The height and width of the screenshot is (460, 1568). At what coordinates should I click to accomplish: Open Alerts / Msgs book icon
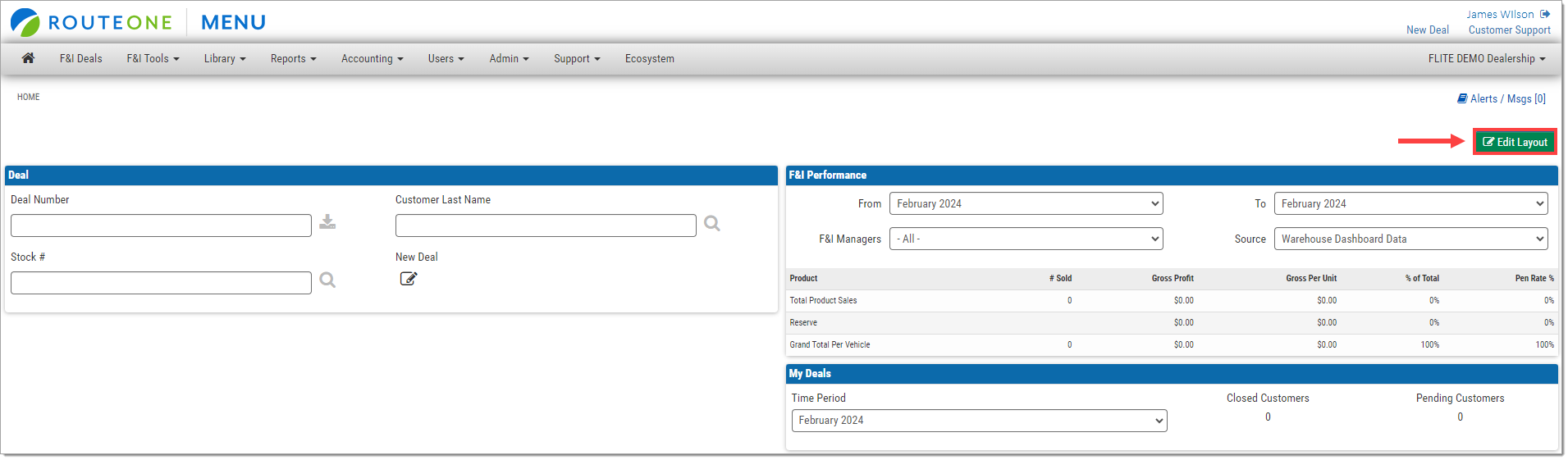click(1462, 98)
